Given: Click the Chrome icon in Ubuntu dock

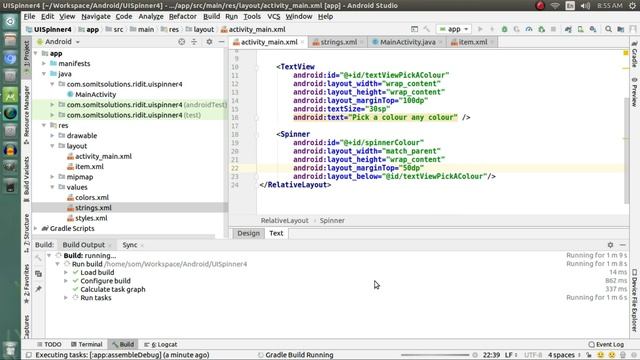Looking at the screenshot, I should (x=10, y=59).
